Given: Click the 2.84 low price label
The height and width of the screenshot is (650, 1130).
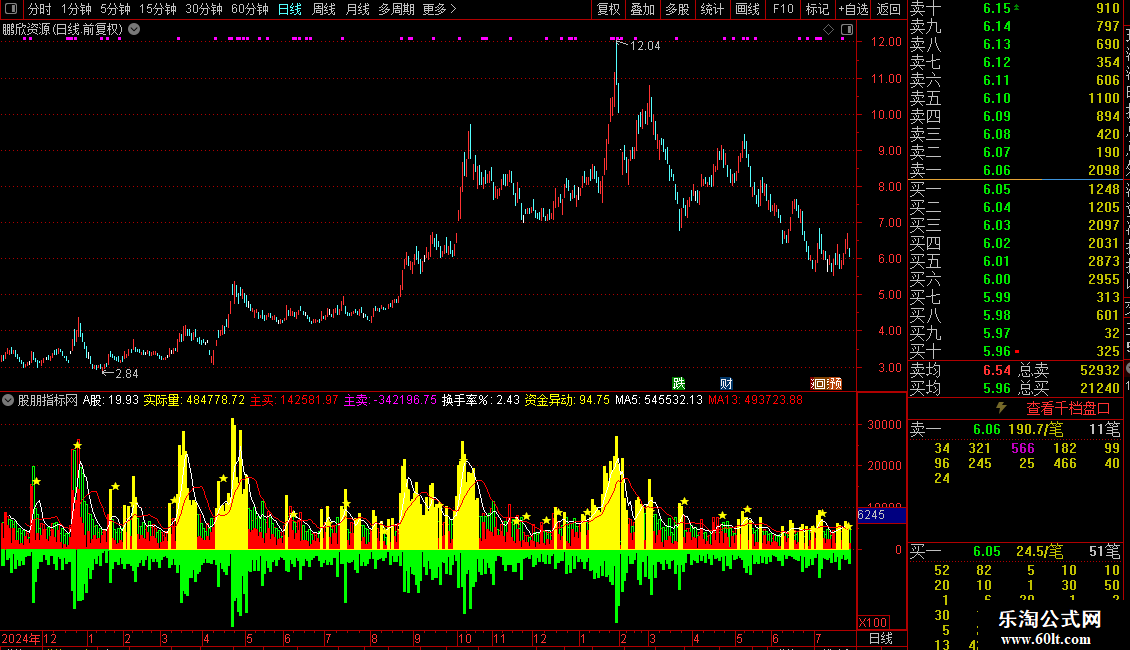Looking at the screenshot, I should (127, 373).
